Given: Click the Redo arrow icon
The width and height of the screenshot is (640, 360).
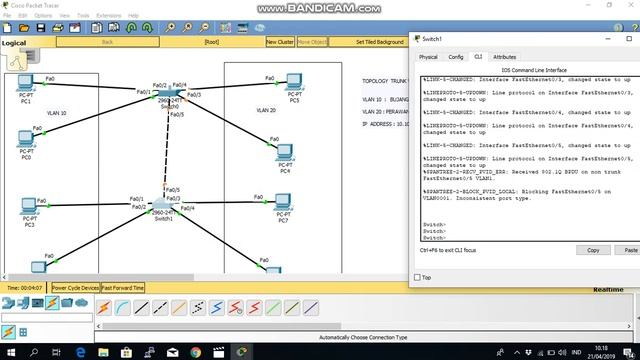Looking at the screenshot, I should tap(147, 28).
